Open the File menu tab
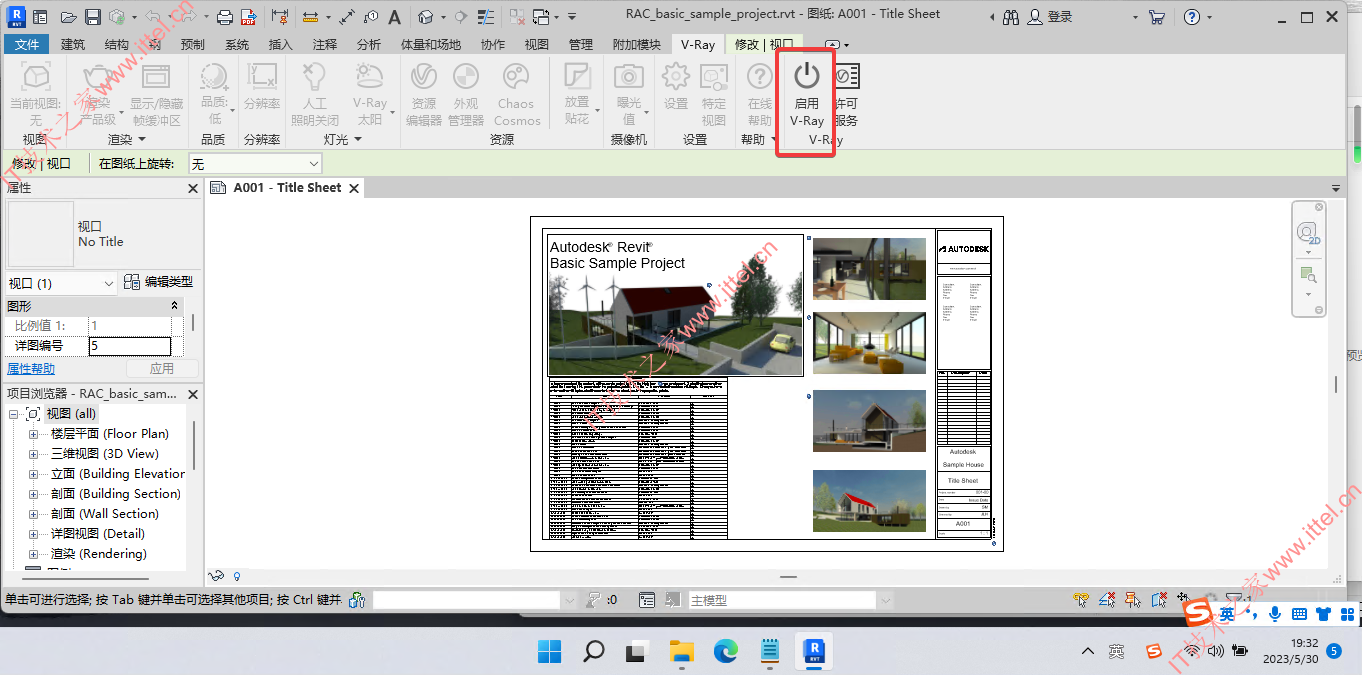The width and height of the screenshot is (1362, 675). pos(27,45)
